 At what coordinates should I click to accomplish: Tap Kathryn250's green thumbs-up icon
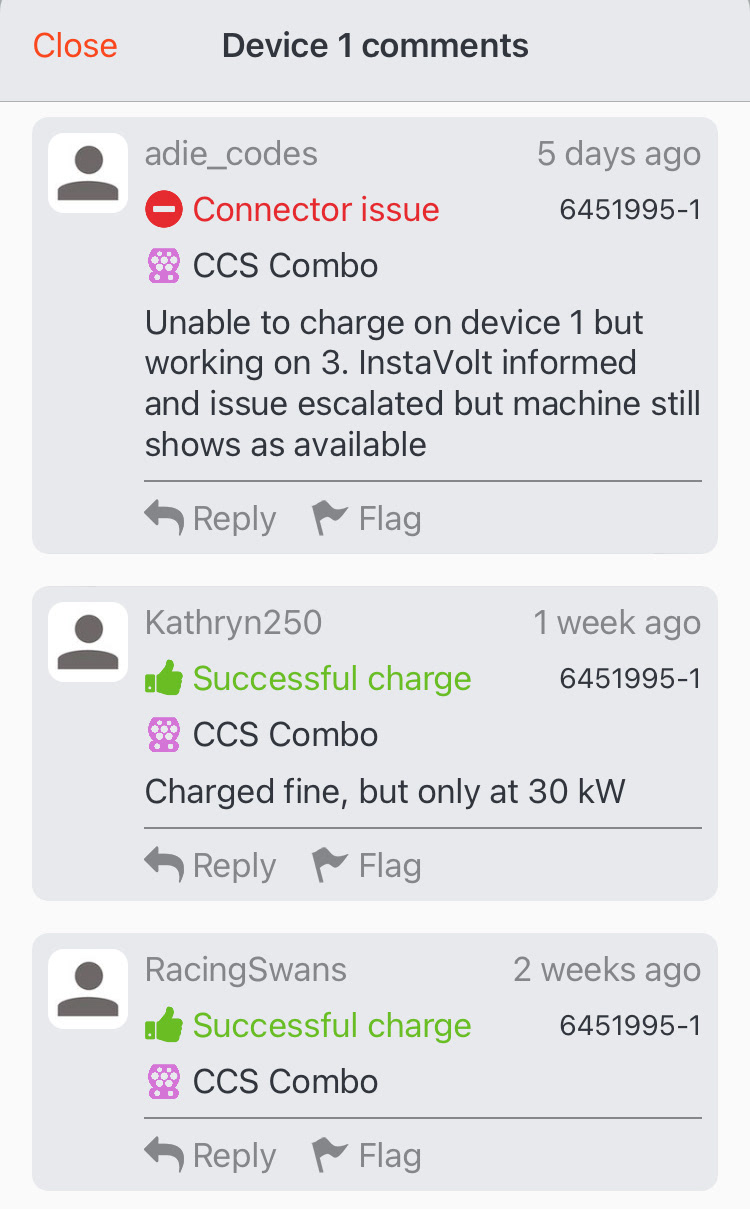pos(163,679)
